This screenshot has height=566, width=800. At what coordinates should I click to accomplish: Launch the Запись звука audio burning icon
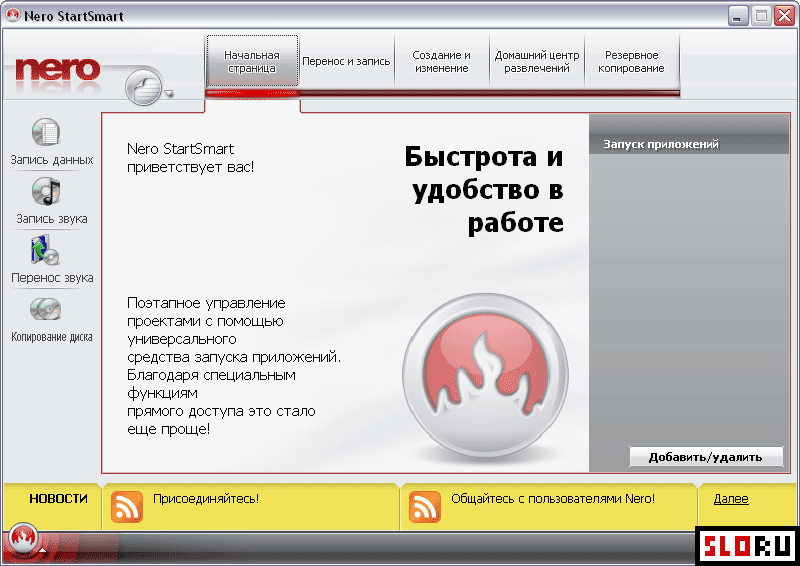(x=46, y=191)
